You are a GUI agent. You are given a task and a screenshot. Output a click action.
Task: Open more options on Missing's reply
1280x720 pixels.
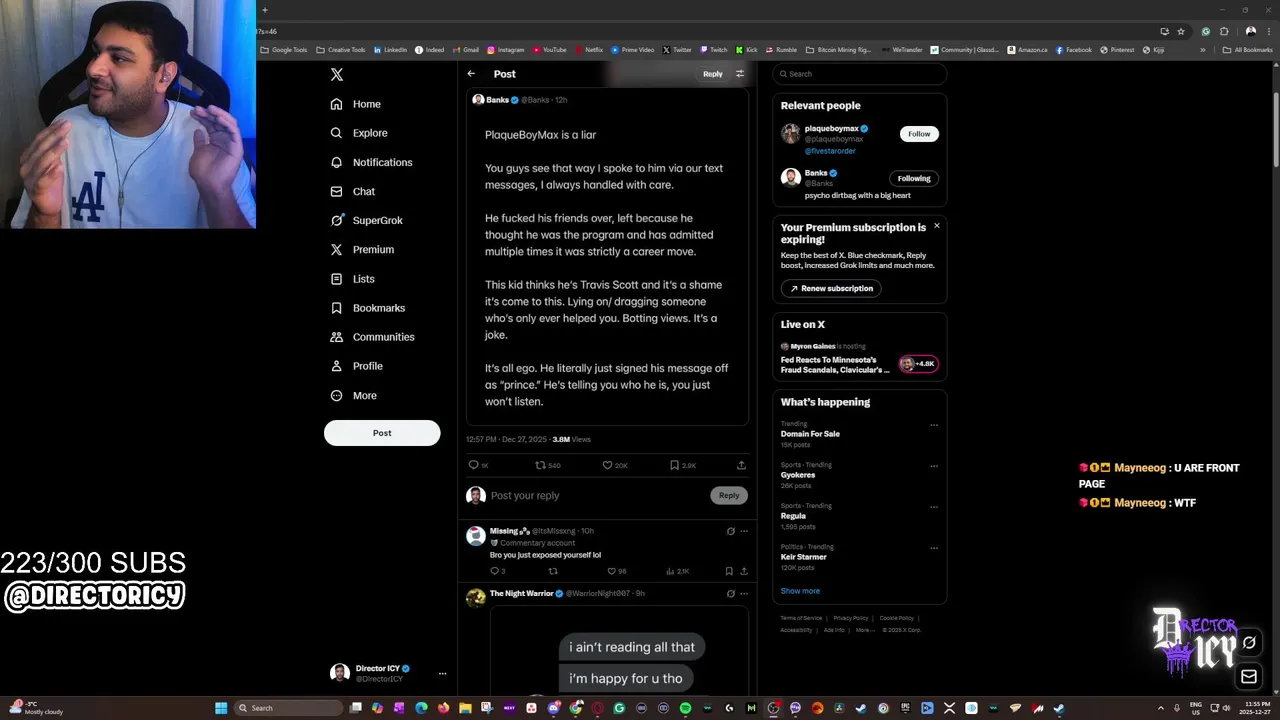tap(744, 531)
